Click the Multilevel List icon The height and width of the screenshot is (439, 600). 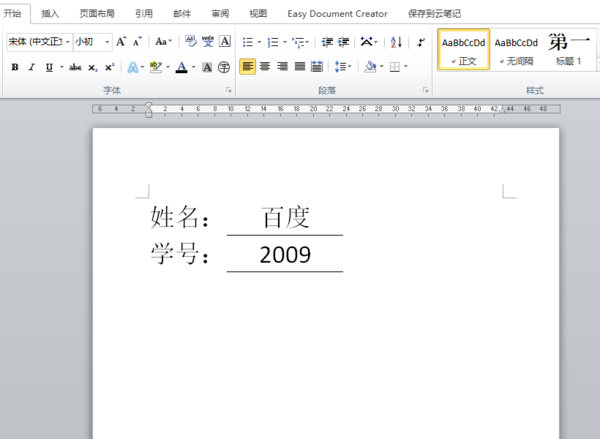[x=298, y=42]
